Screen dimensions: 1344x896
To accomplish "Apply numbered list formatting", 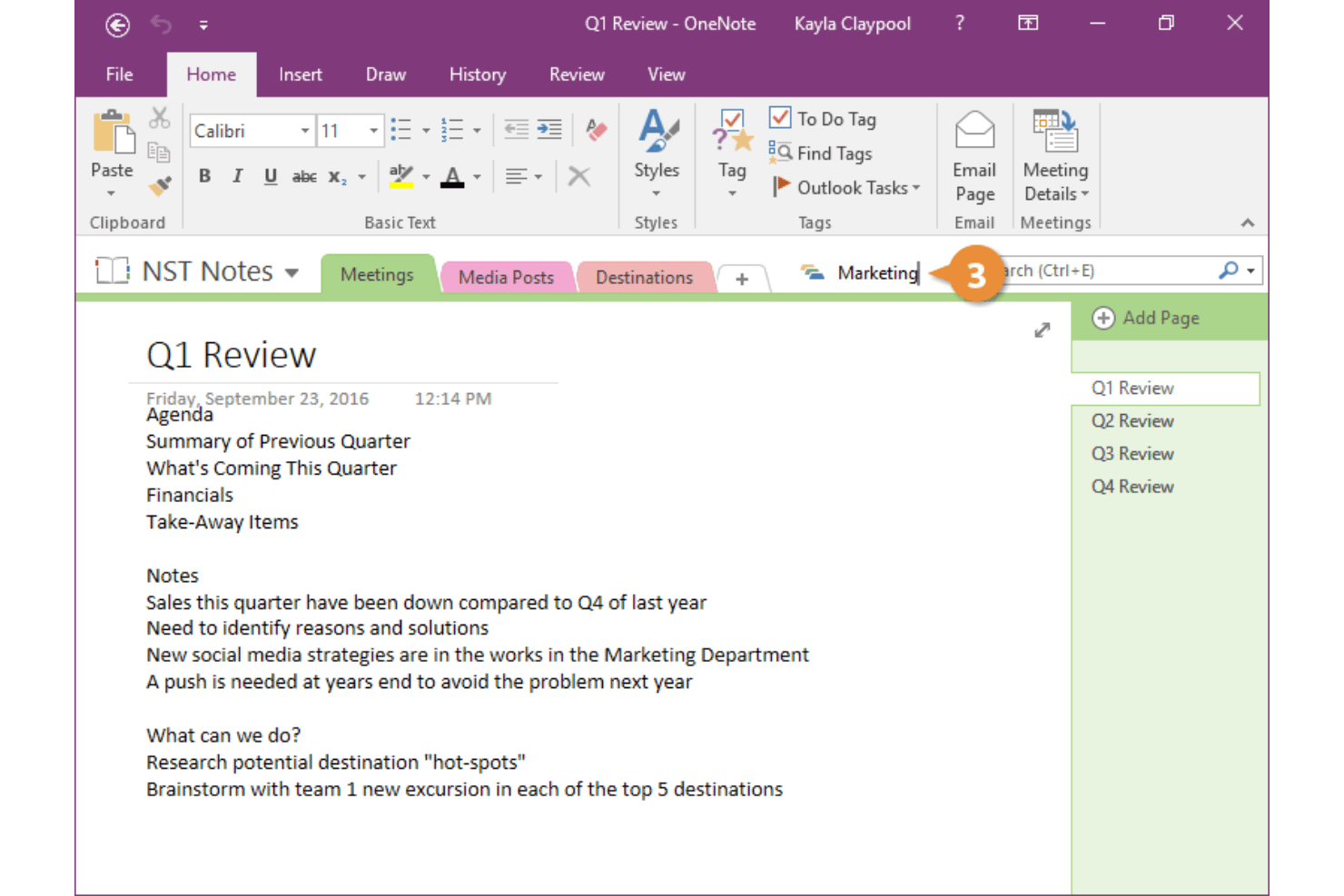I will point(452,130).
